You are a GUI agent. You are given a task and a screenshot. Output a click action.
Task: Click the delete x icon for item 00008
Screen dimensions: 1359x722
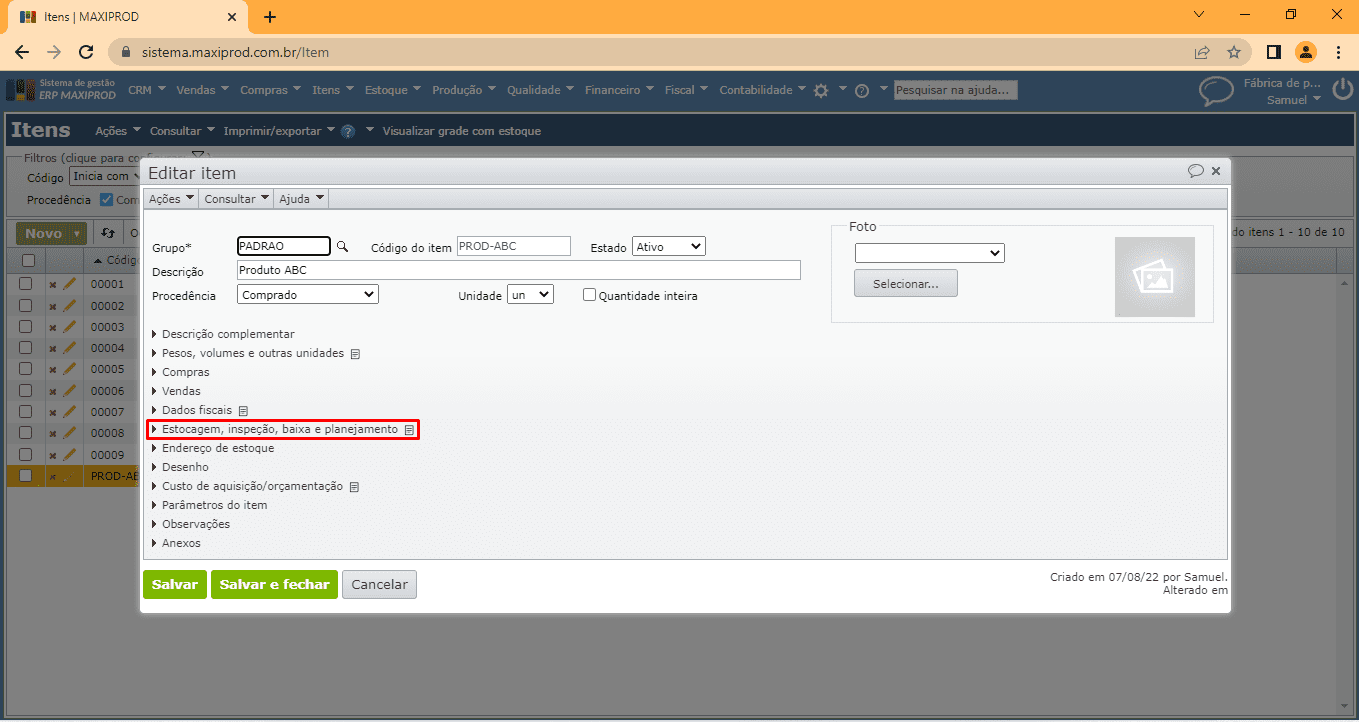53,434
